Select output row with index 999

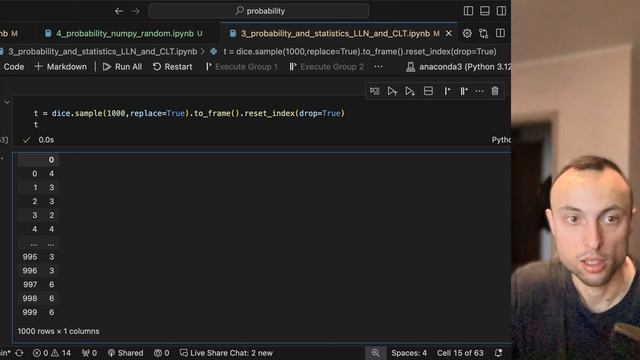click(x=38, y=312)
